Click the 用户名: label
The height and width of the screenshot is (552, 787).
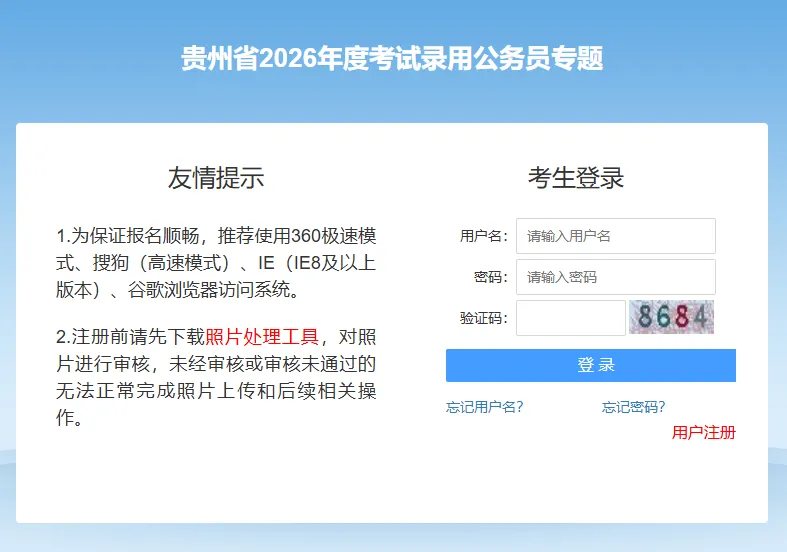[484, 236]
